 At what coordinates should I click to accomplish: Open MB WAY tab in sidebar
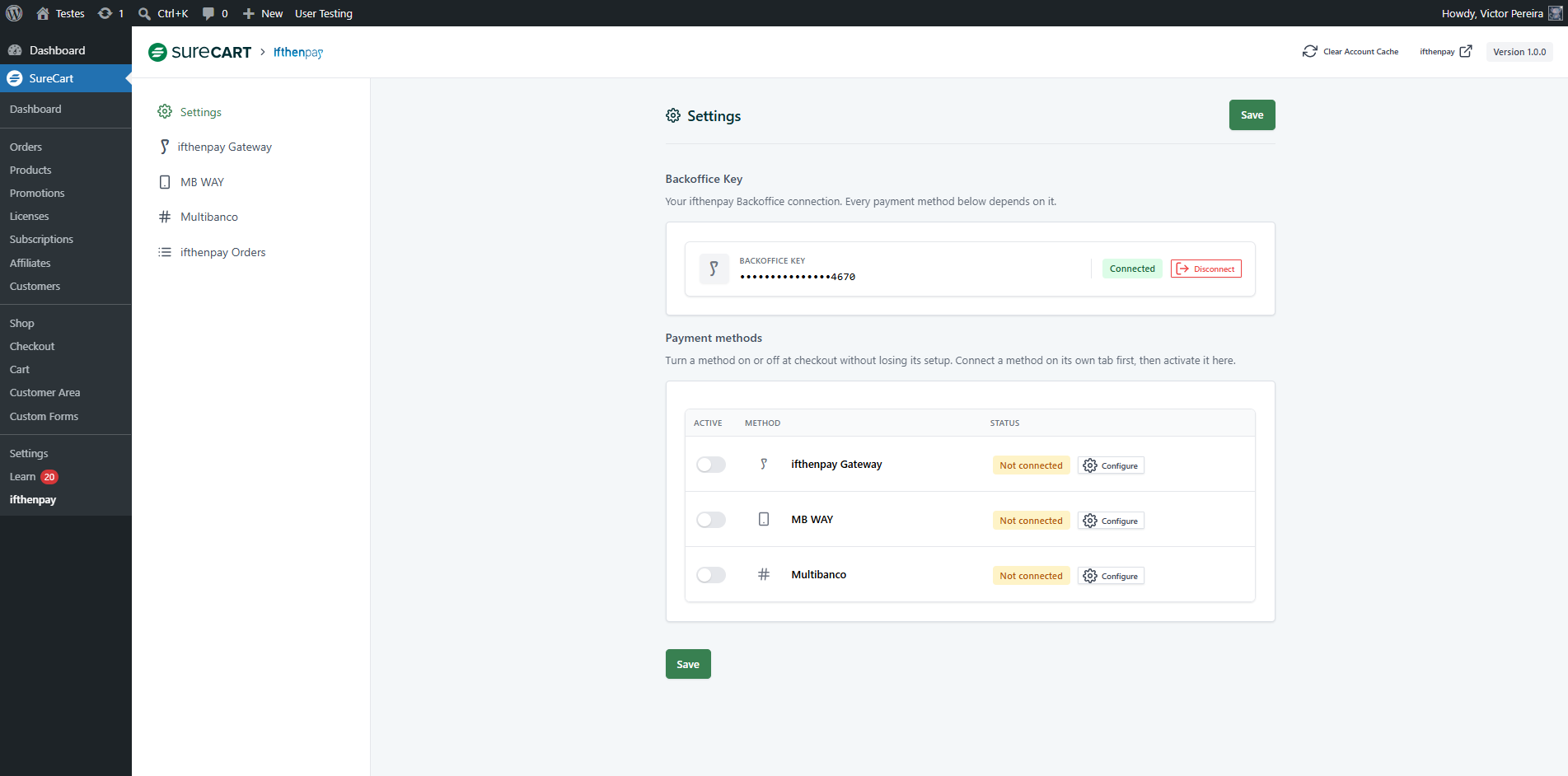[x=191, y=182]
